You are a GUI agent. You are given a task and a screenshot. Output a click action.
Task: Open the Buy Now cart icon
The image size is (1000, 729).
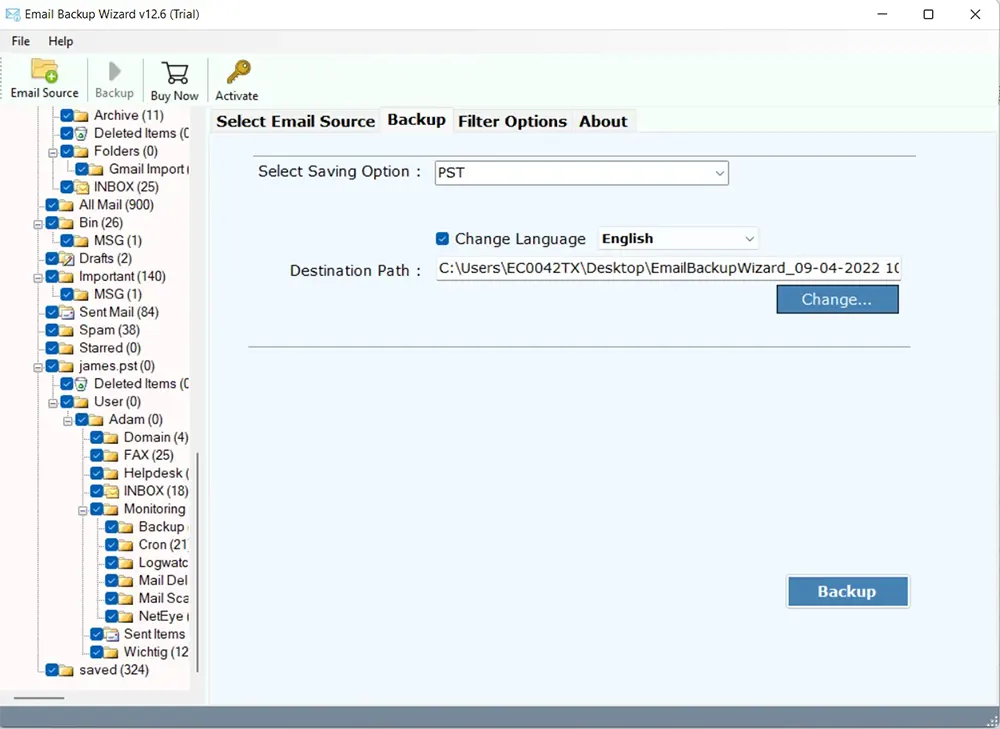pyautogui.click(x=174, y=73)
